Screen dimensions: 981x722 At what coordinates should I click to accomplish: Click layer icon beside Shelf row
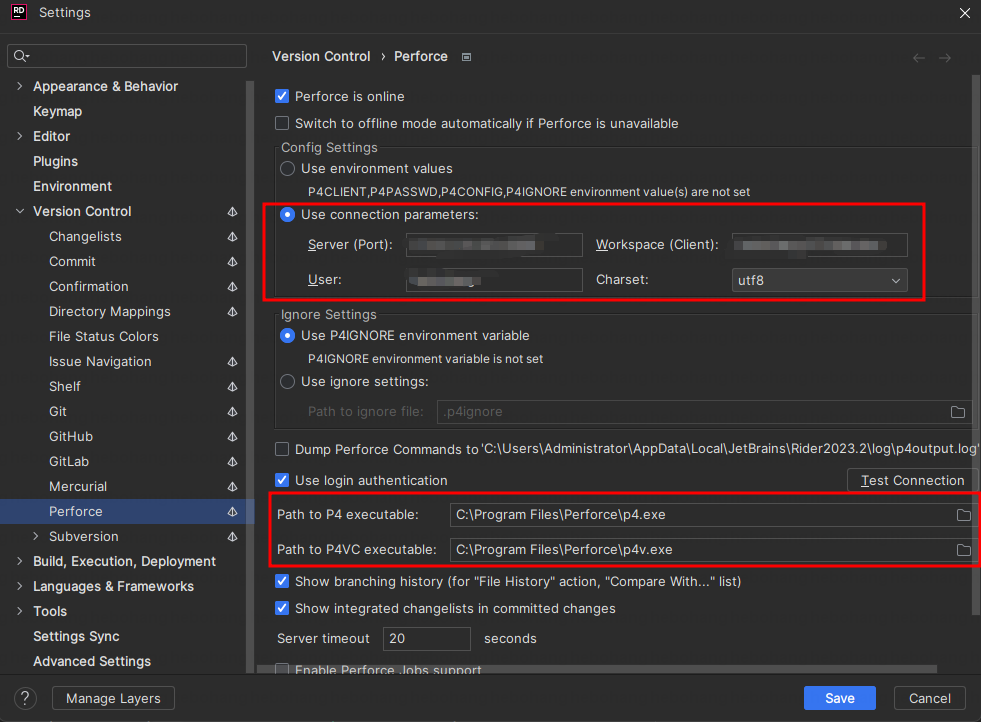click(233, 387)
